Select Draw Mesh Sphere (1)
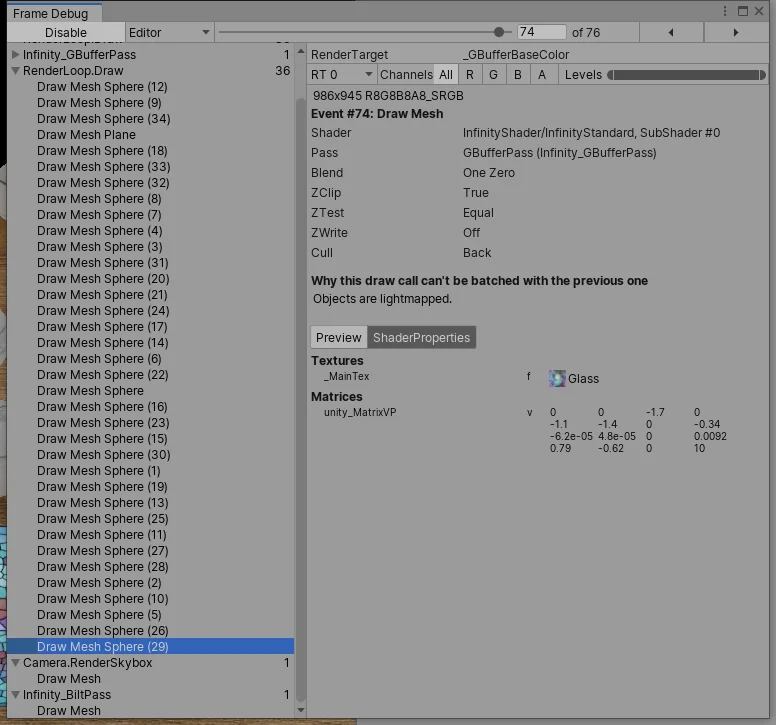Image resolution: width=776 pixels, height=725 pixels. 151,471
